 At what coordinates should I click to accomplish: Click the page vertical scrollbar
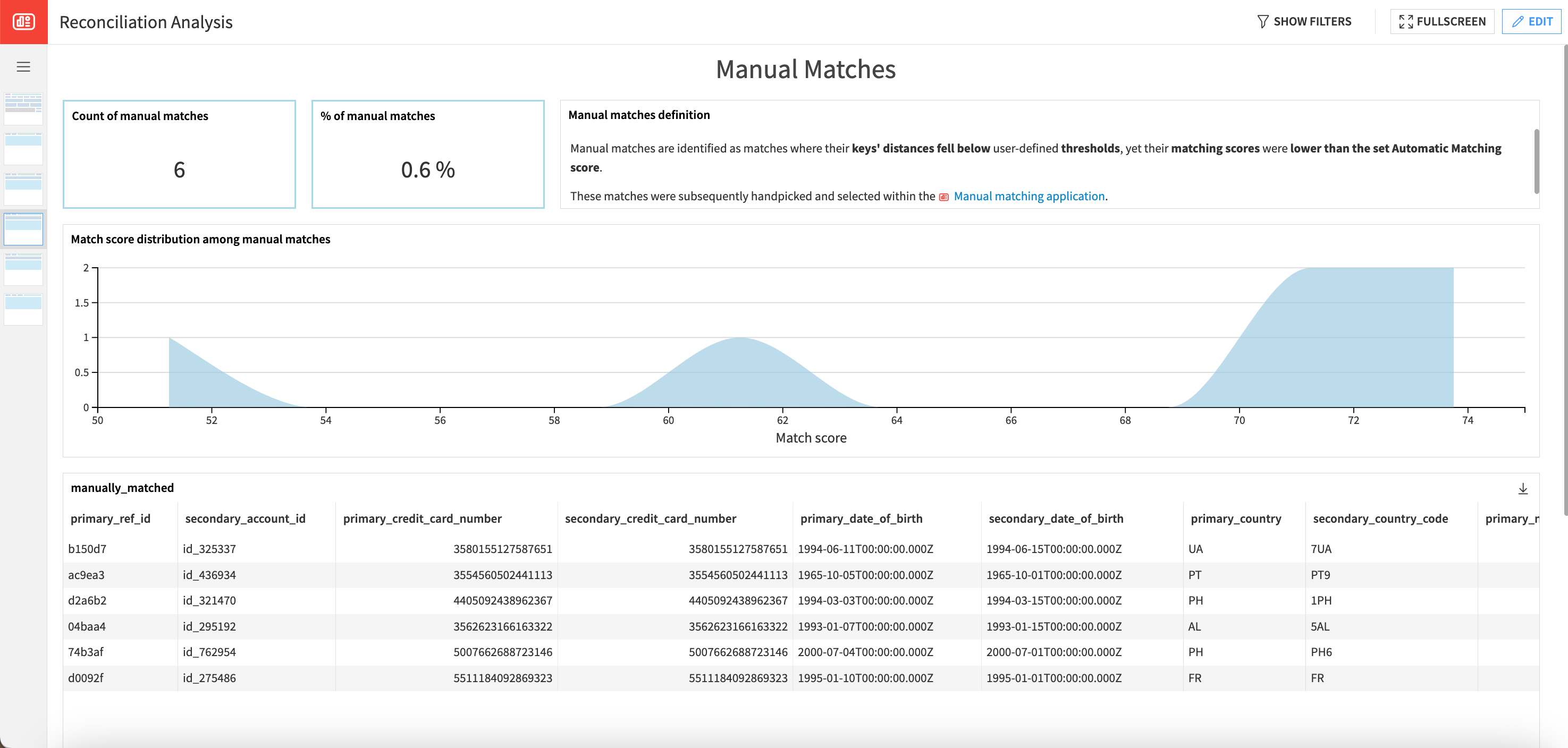tap(1565, 280)
